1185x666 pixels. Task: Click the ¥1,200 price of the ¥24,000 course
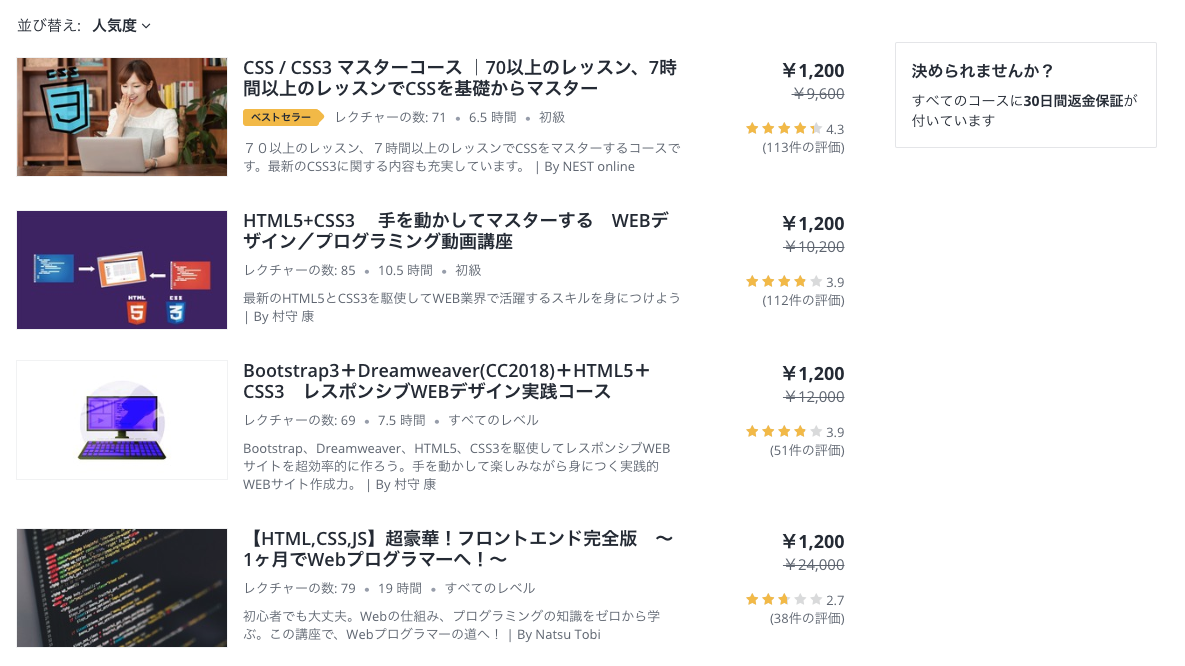click(813, 541)
